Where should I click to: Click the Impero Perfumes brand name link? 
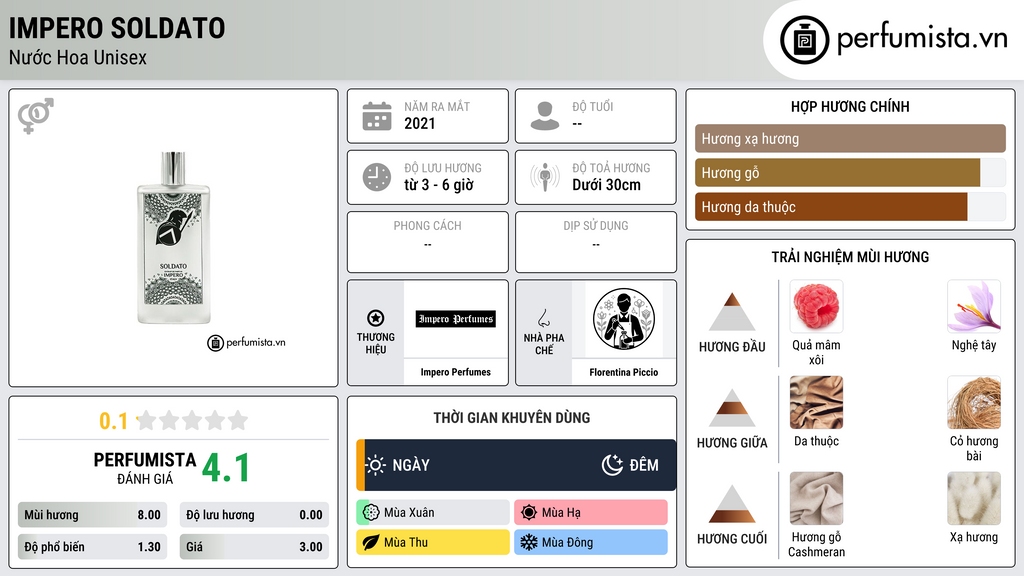[x=455, y=372]
